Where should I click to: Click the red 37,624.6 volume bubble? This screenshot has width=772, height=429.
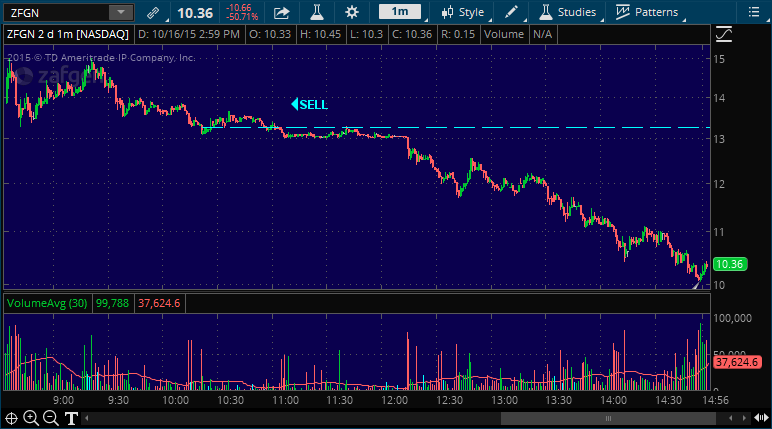pos(737,363)
